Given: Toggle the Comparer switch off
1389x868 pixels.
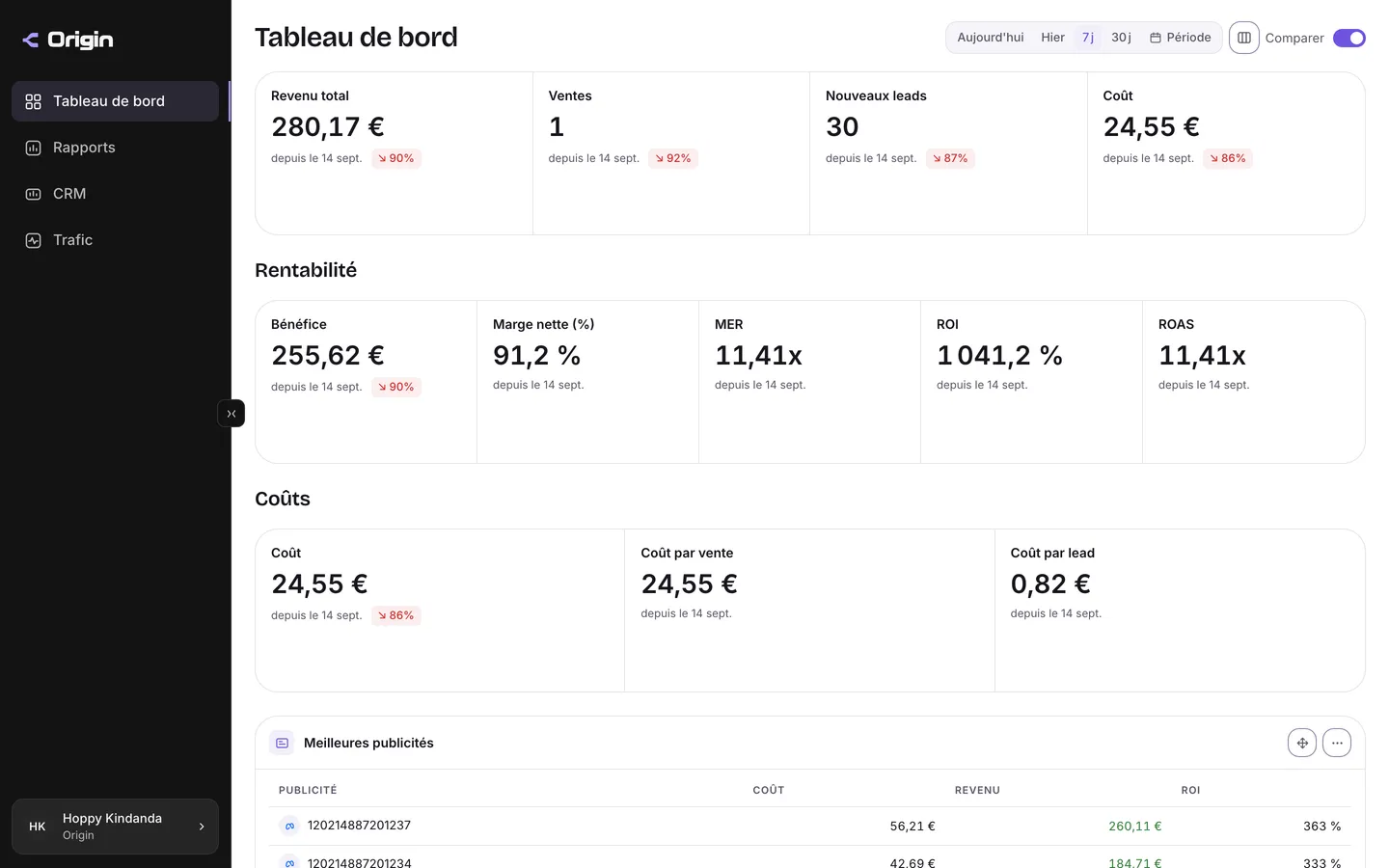Looking at the screenshot, I should pyautogui.click(x=1349, y=38).
